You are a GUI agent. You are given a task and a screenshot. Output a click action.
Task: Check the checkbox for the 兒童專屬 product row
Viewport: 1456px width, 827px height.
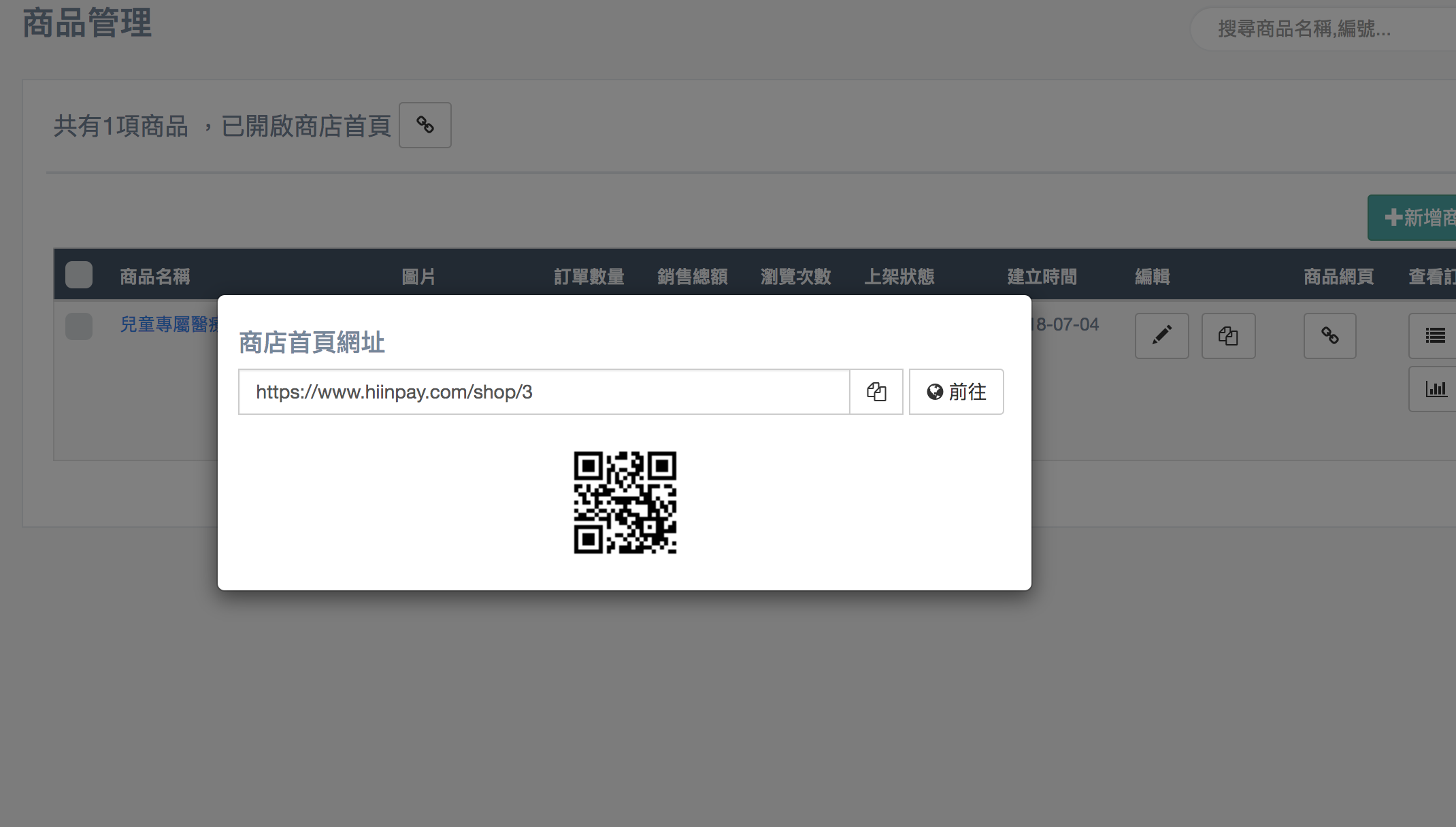(79, 326)
